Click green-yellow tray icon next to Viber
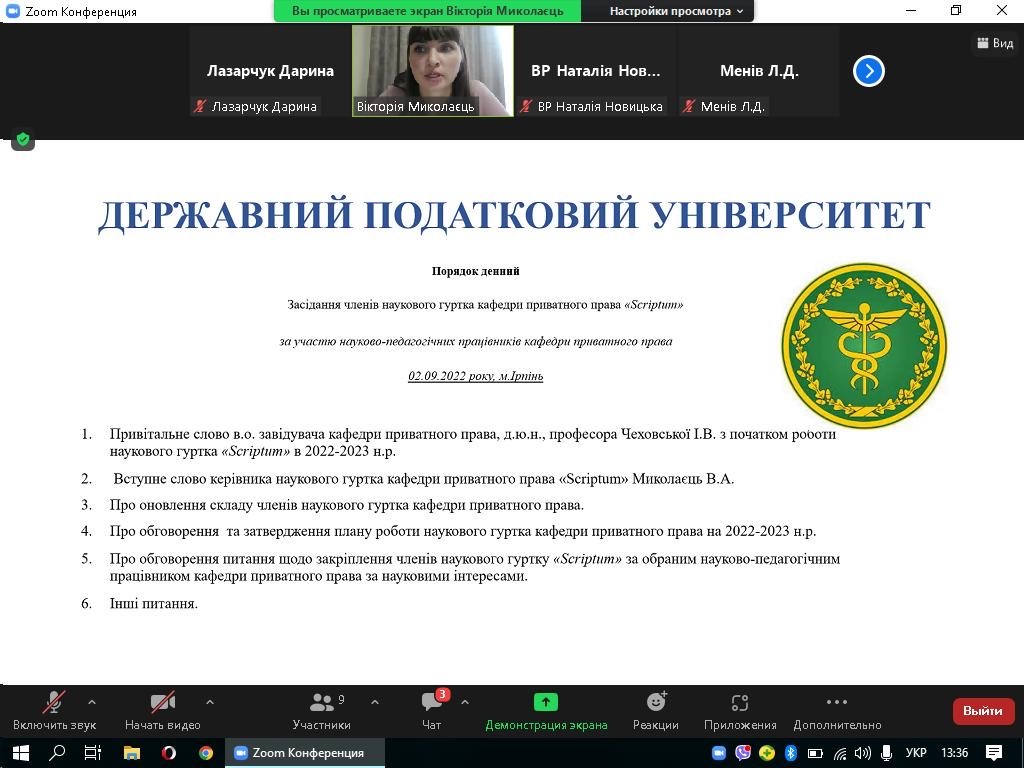The width and height of the screenshot is (1024, 768). click(767, 753)
